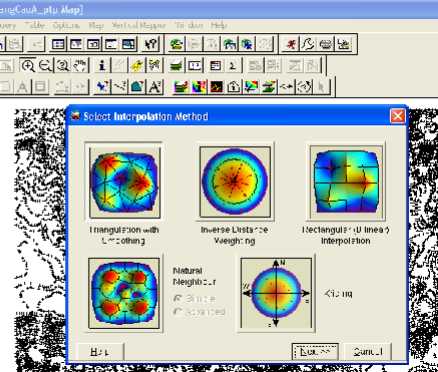
Task: Click the DBMS green table icon after Help arrow
Action: pos(177,44)
